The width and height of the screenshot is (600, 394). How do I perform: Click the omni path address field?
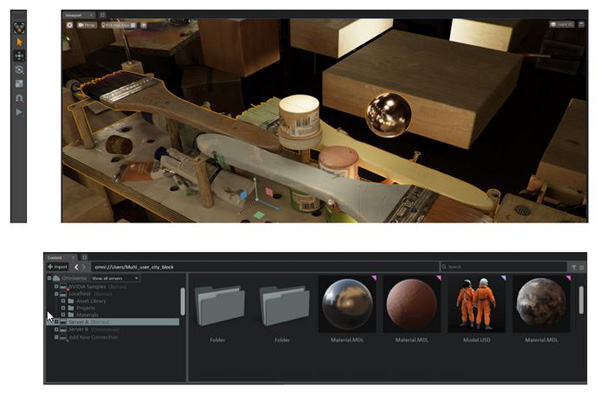(x=264, y=267)
